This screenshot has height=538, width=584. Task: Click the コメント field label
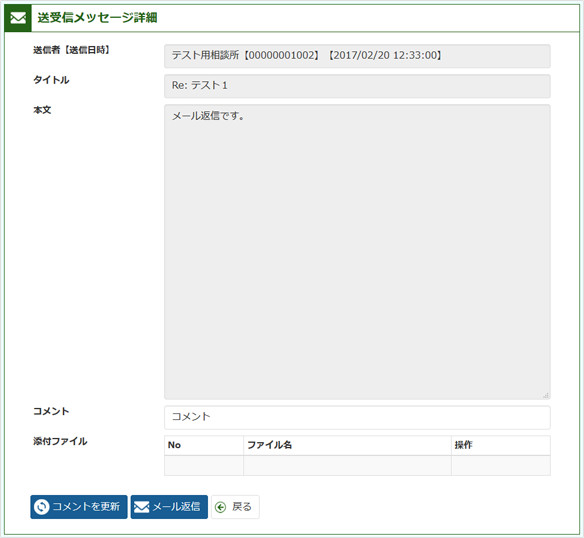tap(51, 411)
